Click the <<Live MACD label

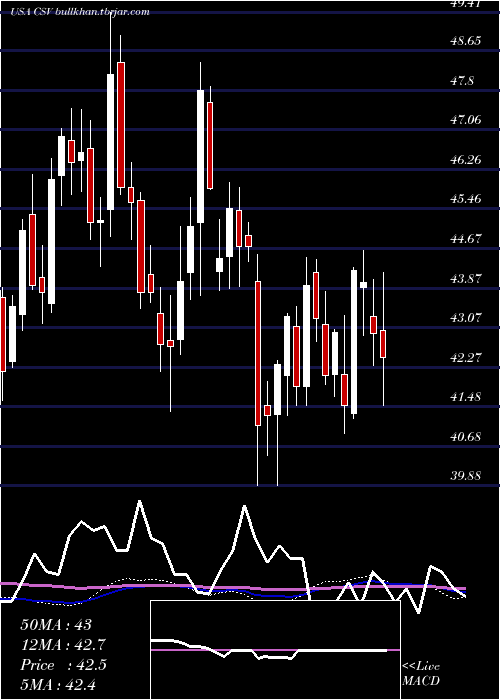[x=421, y=674]
